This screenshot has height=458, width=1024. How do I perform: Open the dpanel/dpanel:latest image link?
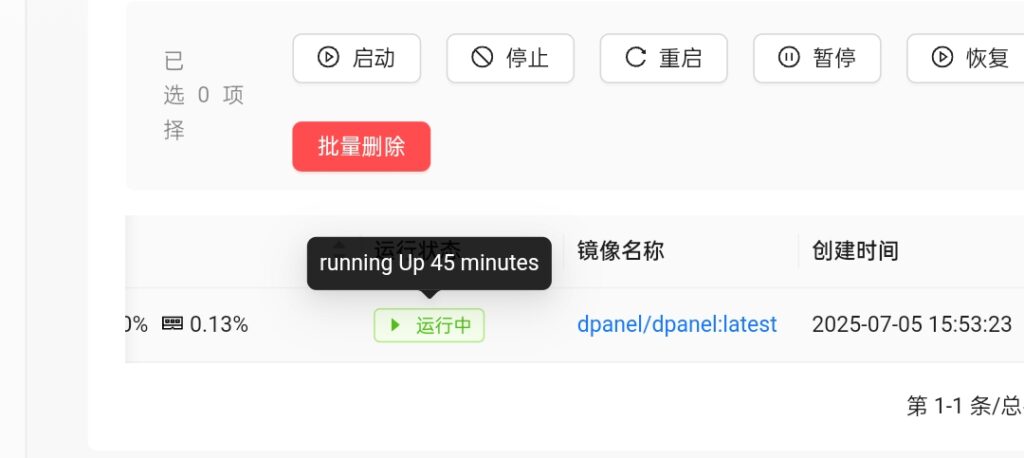(677, 324)
